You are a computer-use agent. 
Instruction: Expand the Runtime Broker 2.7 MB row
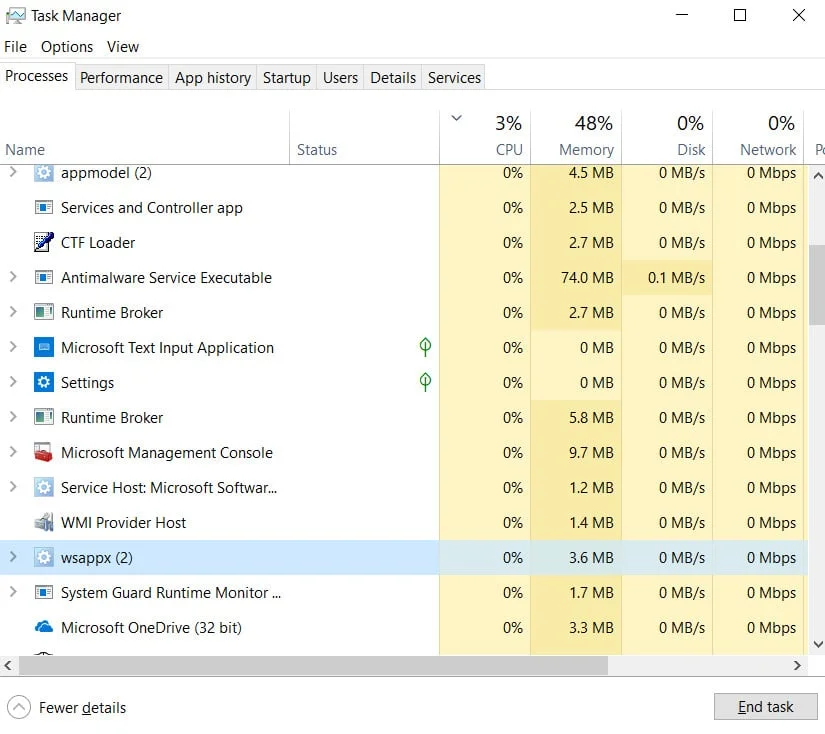pos(13,311)
